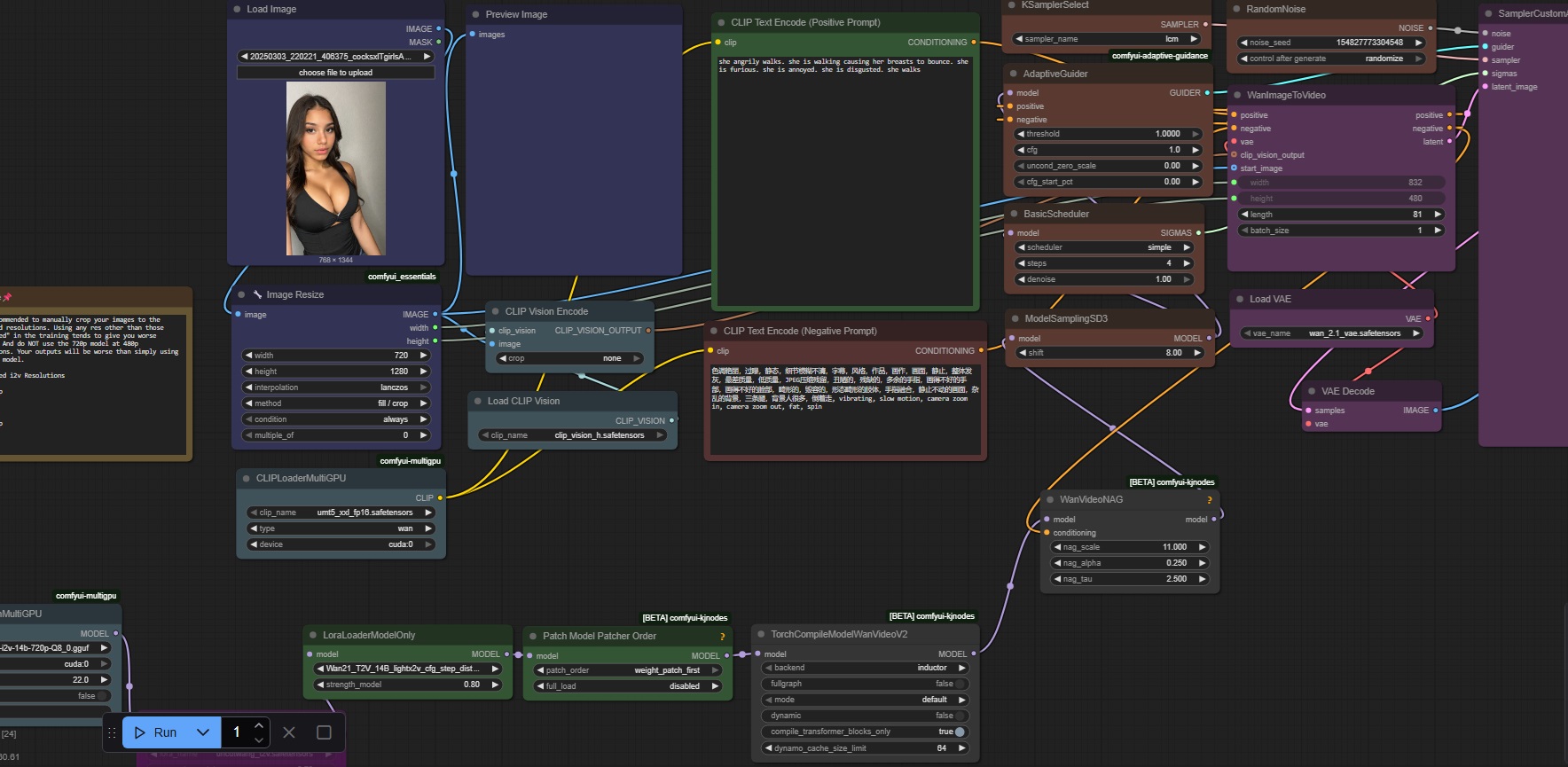Click choose file to upload button
Image resolution: width=1568 pixels, height=767 pixels.
point(335,73)
